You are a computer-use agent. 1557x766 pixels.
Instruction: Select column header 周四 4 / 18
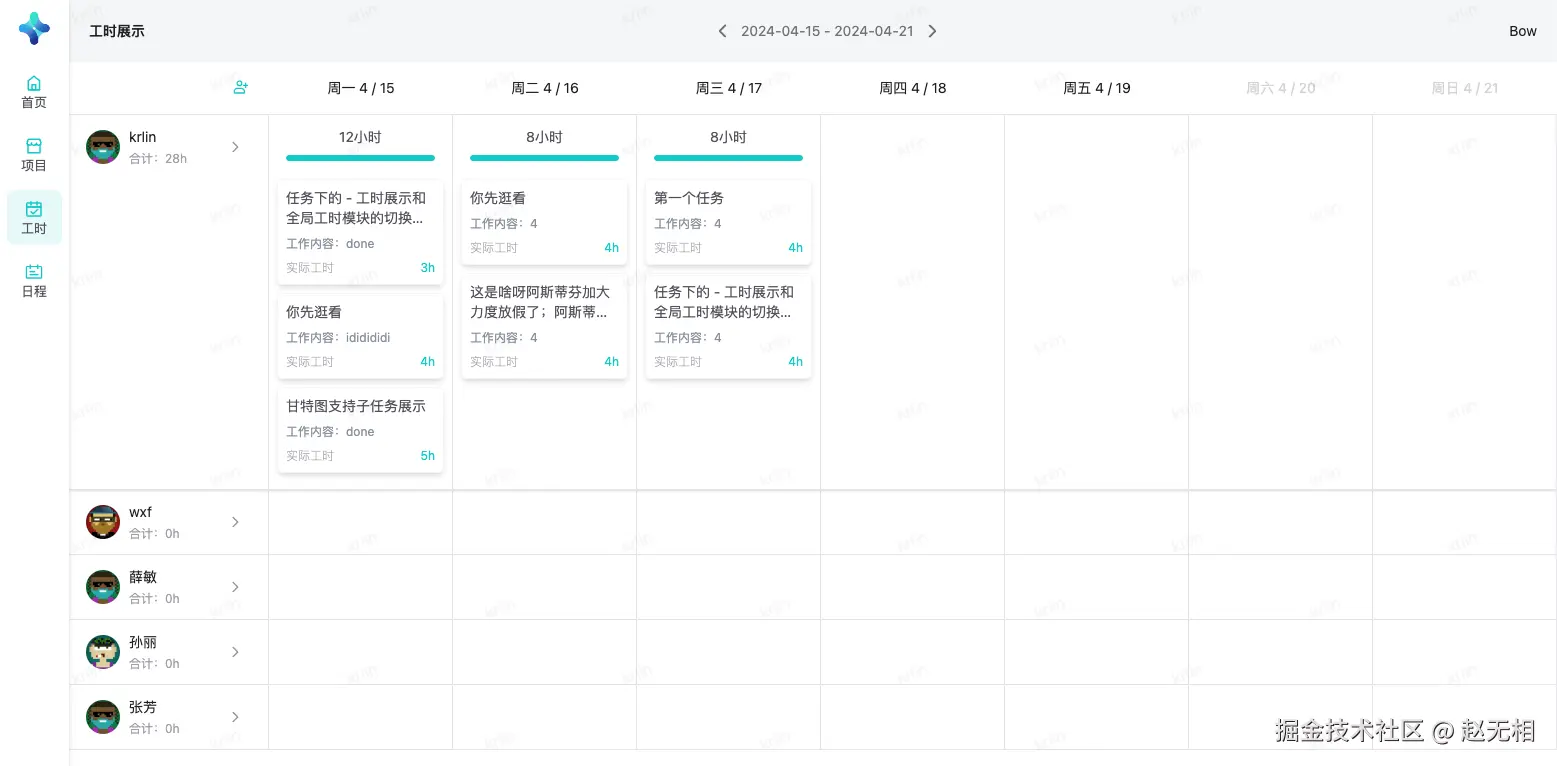point(913,88)
